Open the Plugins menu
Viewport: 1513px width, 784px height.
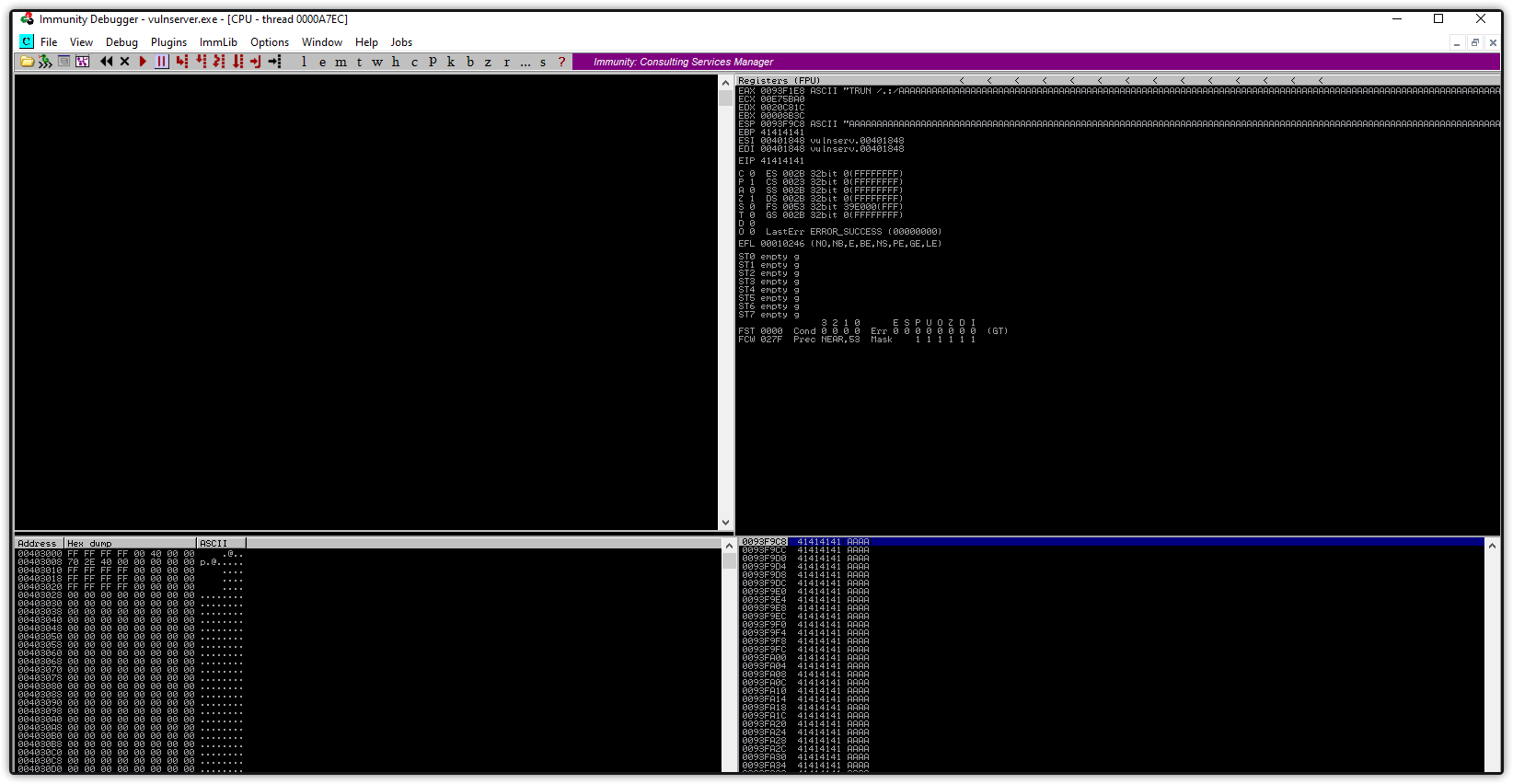pos(168,42)
